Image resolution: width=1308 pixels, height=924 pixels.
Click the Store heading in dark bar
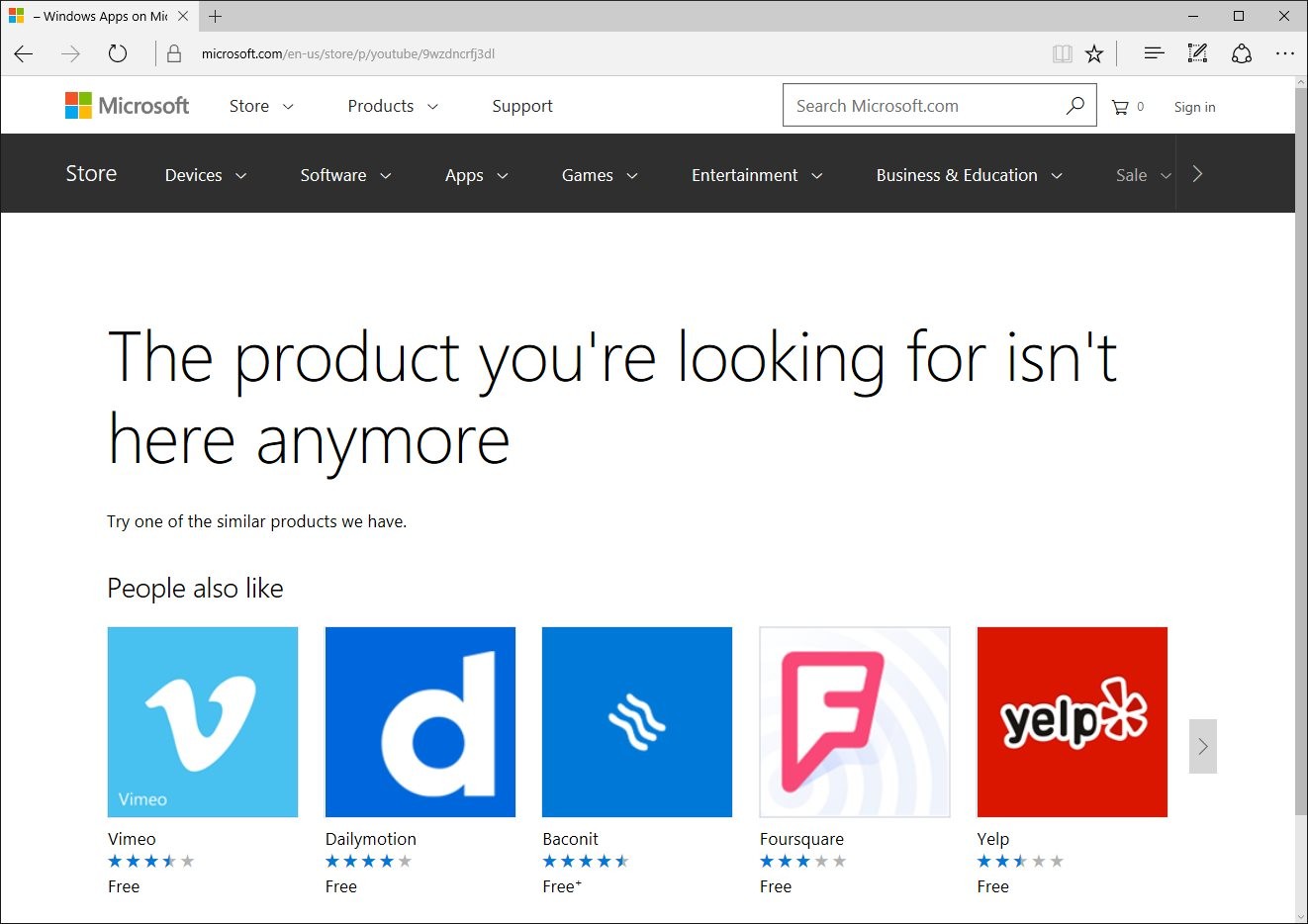[91, 173]
